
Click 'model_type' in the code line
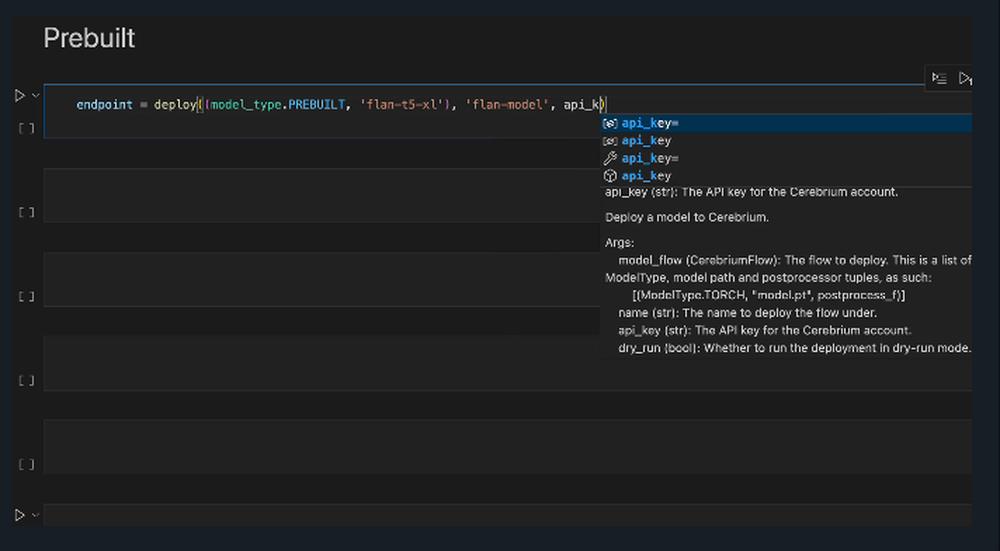[246, 105]
